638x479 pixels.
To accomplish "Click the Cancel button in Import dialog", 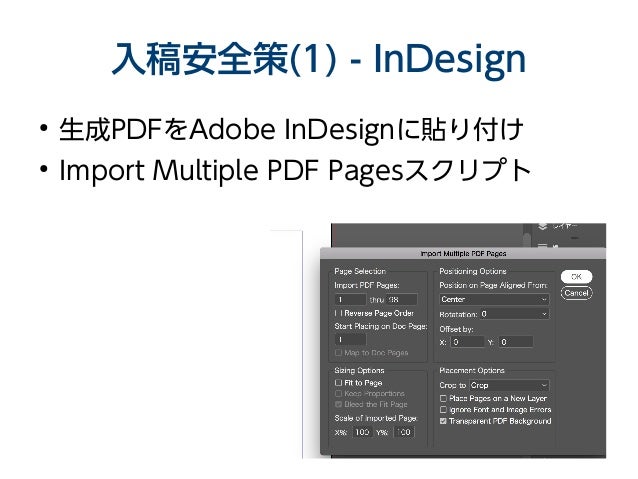I will [x=576, y=293].
